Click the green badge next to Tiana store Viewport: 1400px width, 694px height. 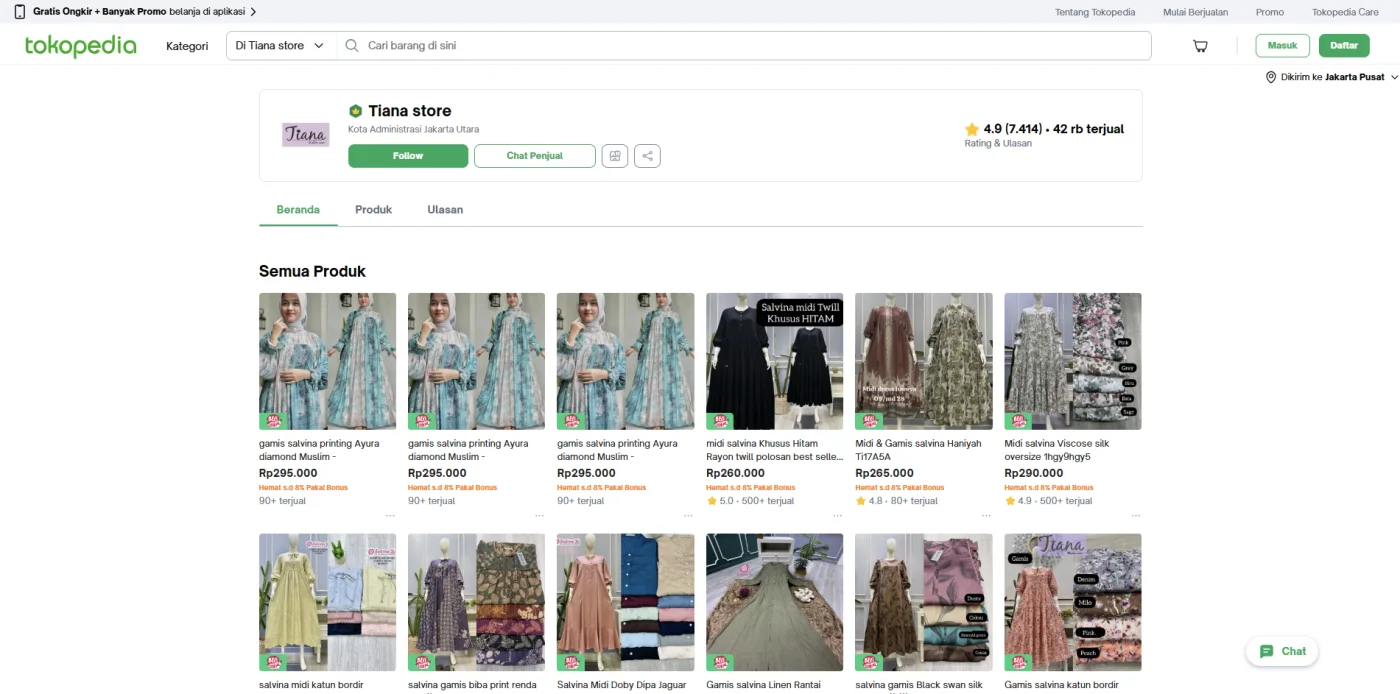(x=355, y=111)
